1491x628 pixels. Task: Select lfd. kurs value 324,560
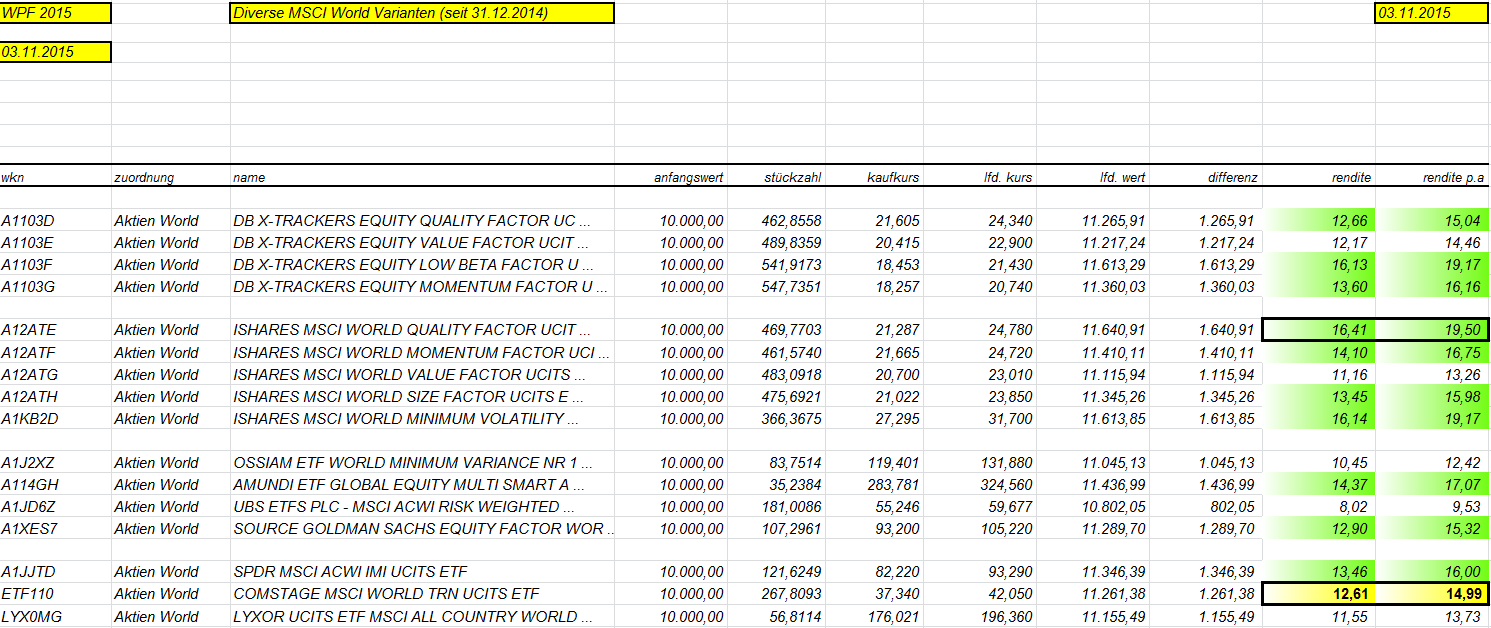(x=979, y=484)
